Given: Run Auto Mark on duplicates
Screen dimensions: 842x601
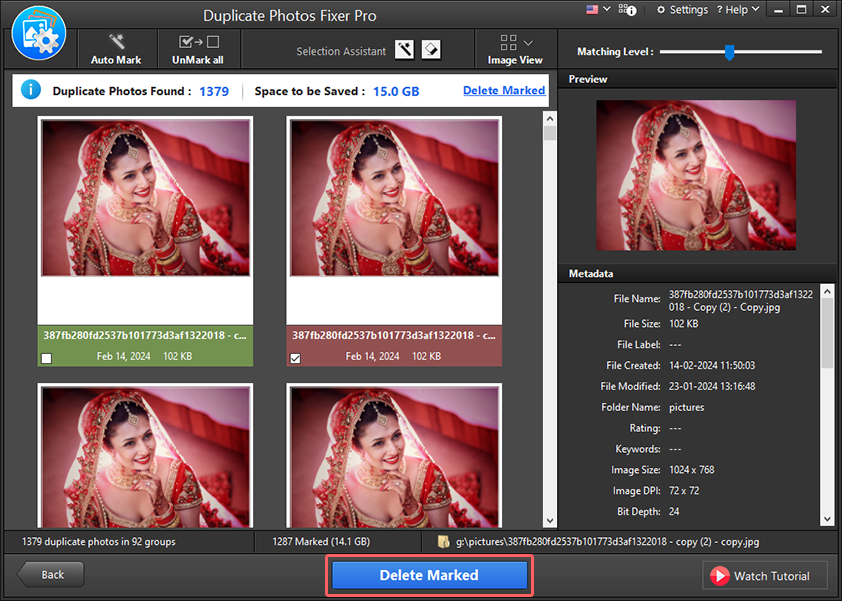Looking at the screenshot, I should (116, 49).
